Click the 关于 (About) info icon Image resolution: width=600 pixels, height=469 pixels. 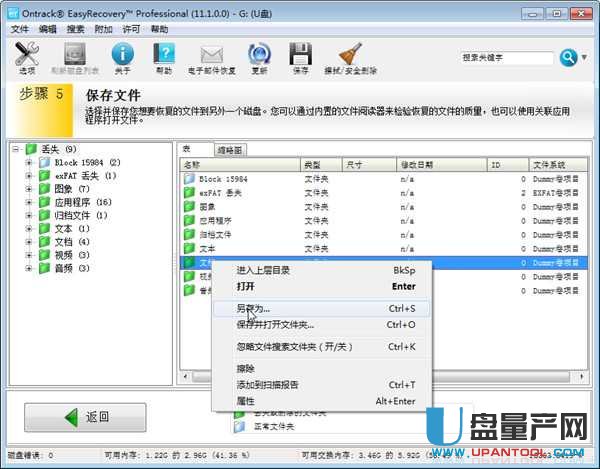(122, 56)
